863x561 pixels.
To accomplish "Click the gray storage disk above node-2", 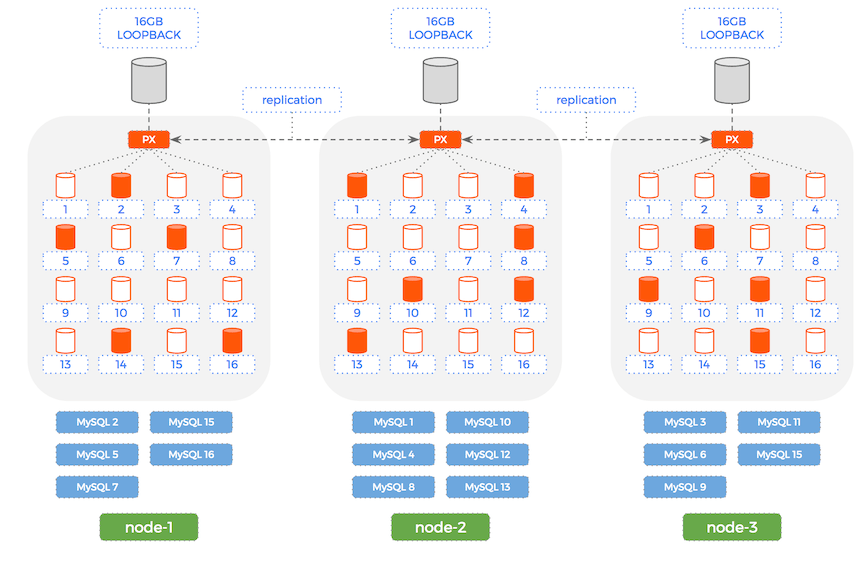I will [440, 80].
